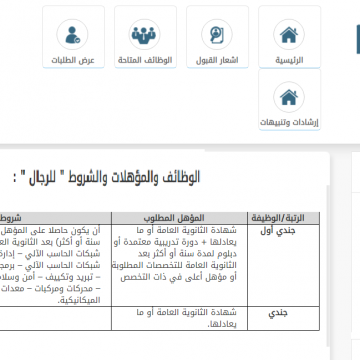Go to the الرئيسية text label
Screen dimensions: 360x360
(x=289, y=60)
